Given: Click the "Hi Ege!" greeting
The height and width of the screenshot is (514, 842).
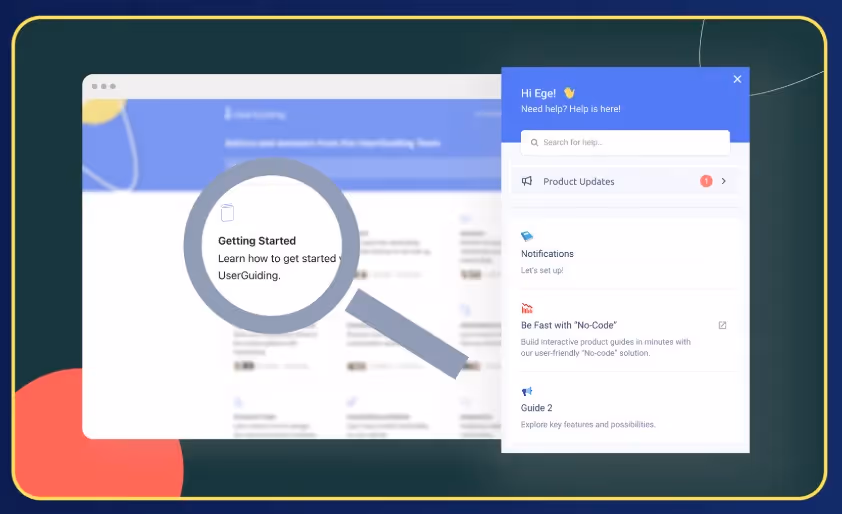Looking at the screenshot, I should [x=538, y=93].
